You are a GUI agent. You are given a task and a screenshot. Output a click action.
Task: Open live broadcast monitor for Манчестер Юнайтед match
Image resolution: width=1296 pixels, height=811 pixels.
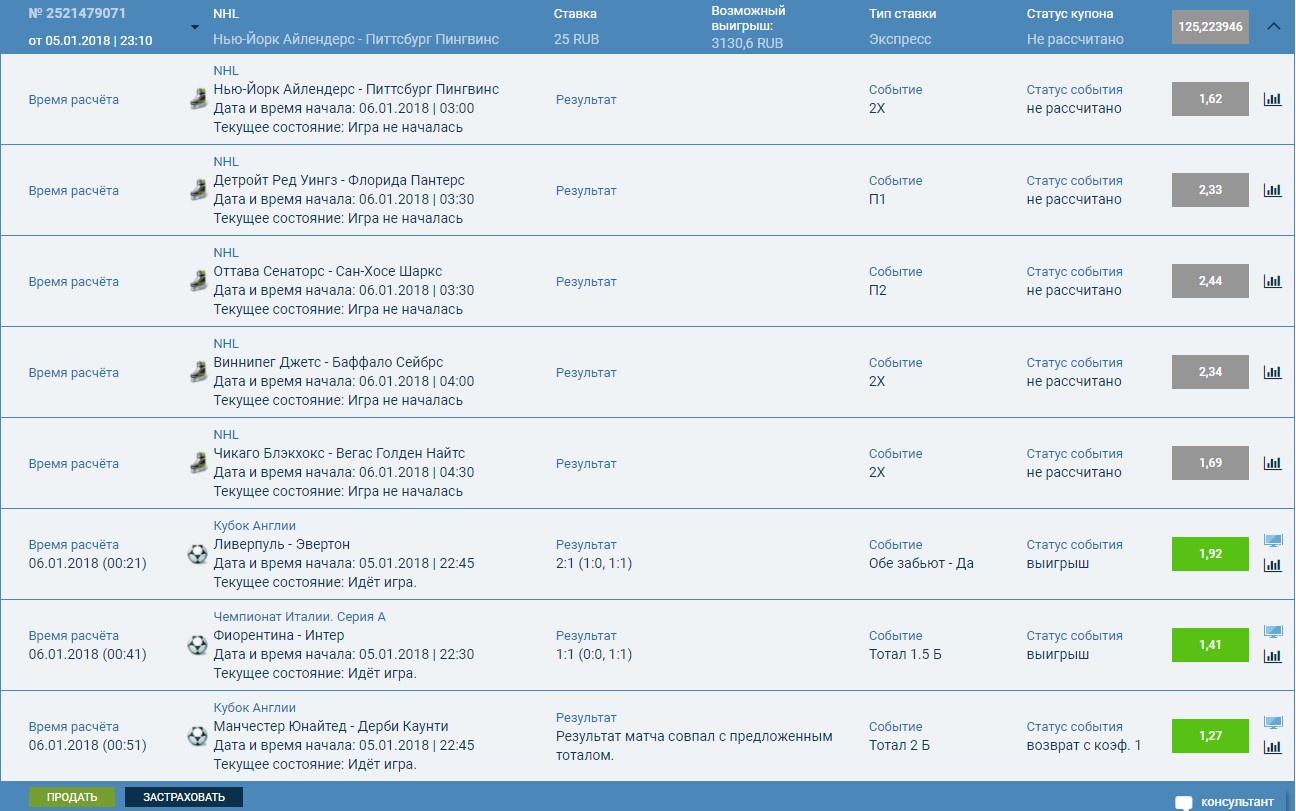pyautogui.click(x=1272, y=723)
